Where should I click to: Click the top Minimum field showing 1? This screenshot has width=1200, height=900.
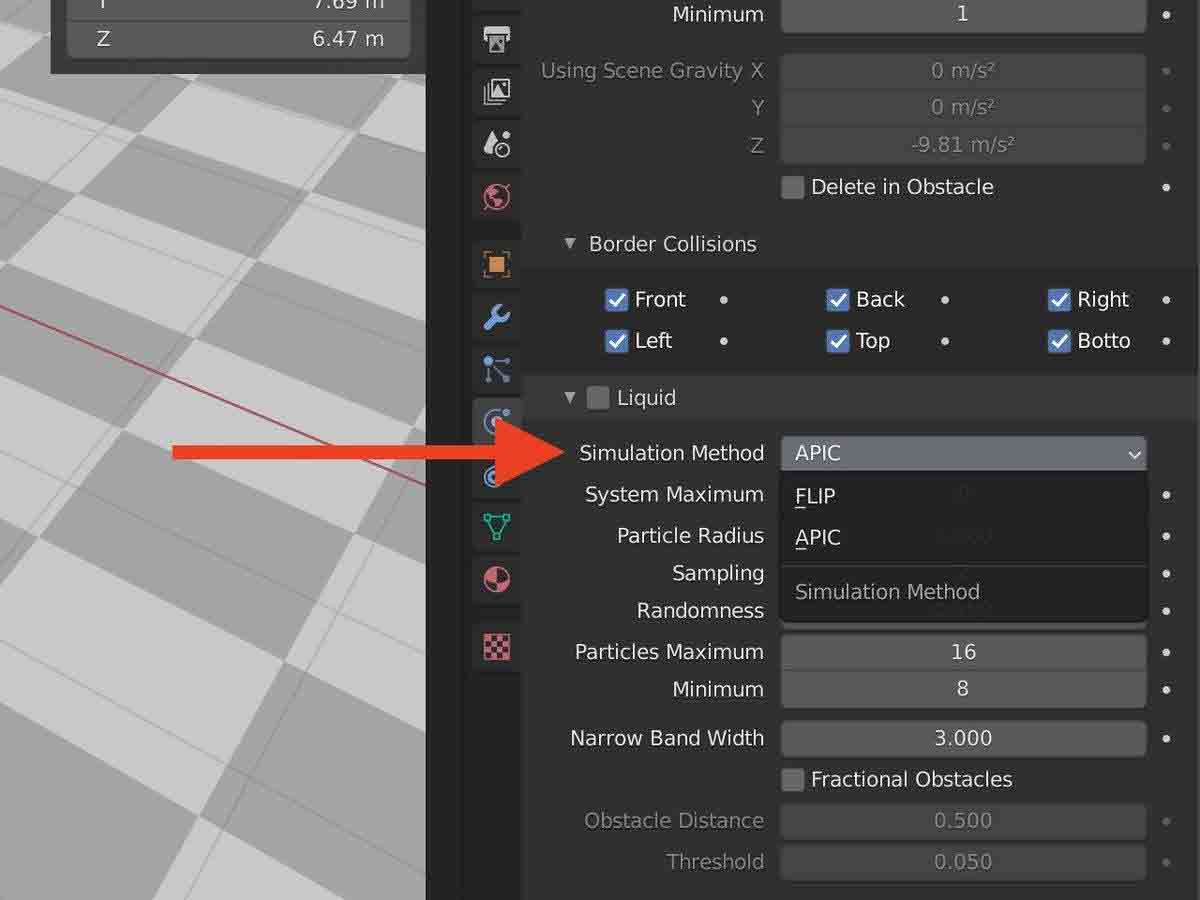tap(963, 15)
